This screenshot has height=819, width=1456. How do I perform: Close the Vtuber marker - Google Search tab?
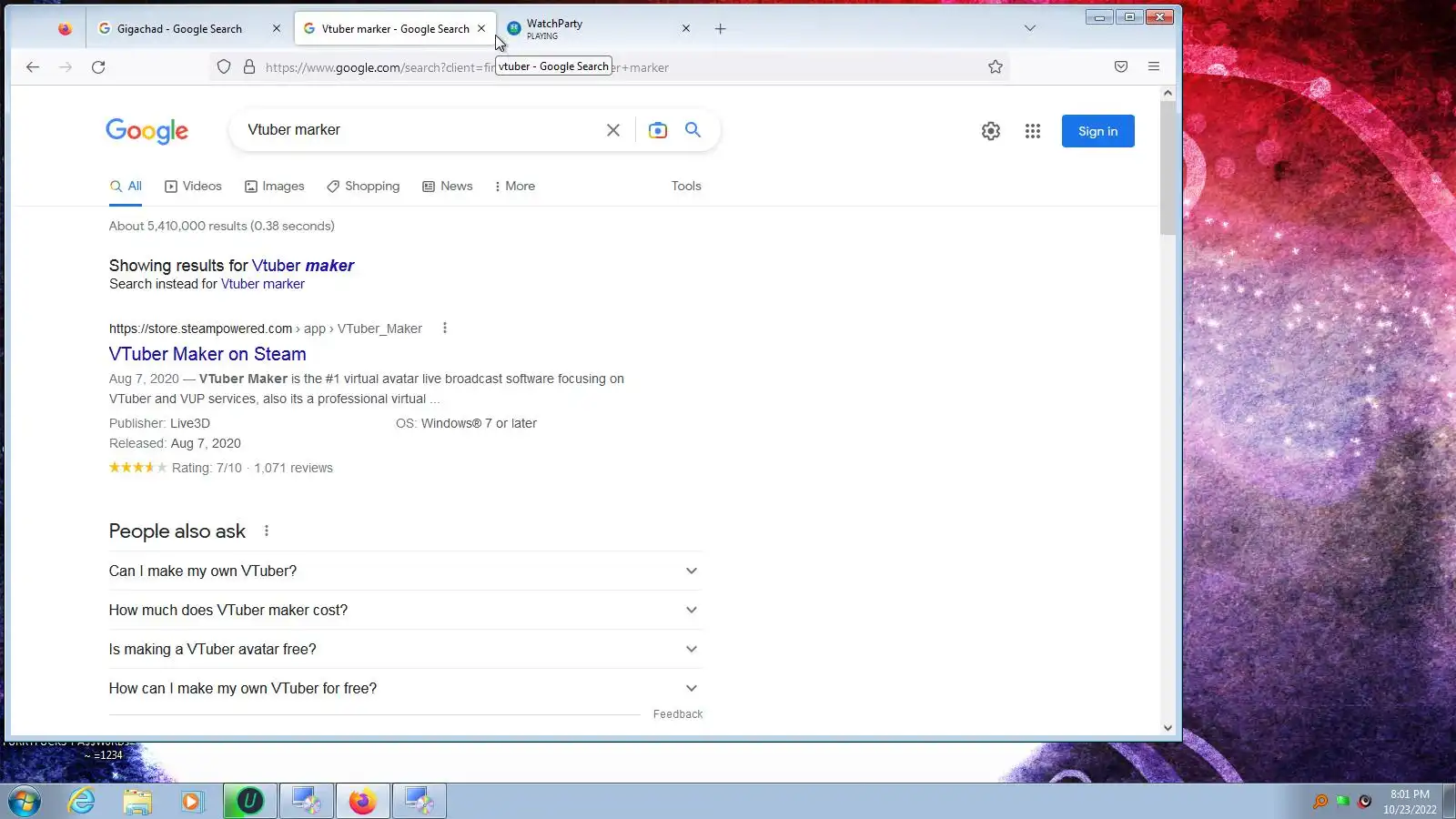coord(481,28)
